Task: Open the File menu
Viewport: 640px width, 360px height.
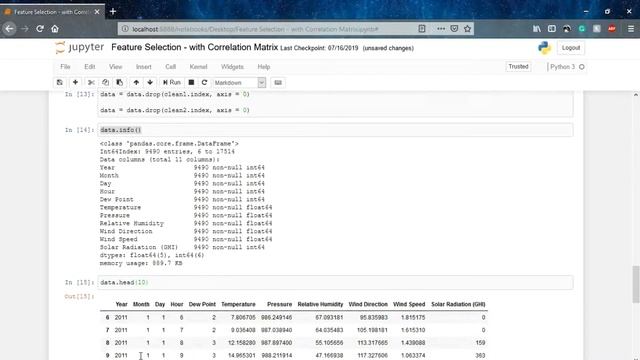Action: 65,67
